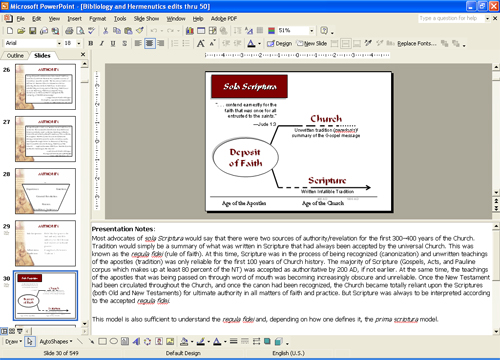Click the Design button
The image size is (500, 360).
[280, 43]
